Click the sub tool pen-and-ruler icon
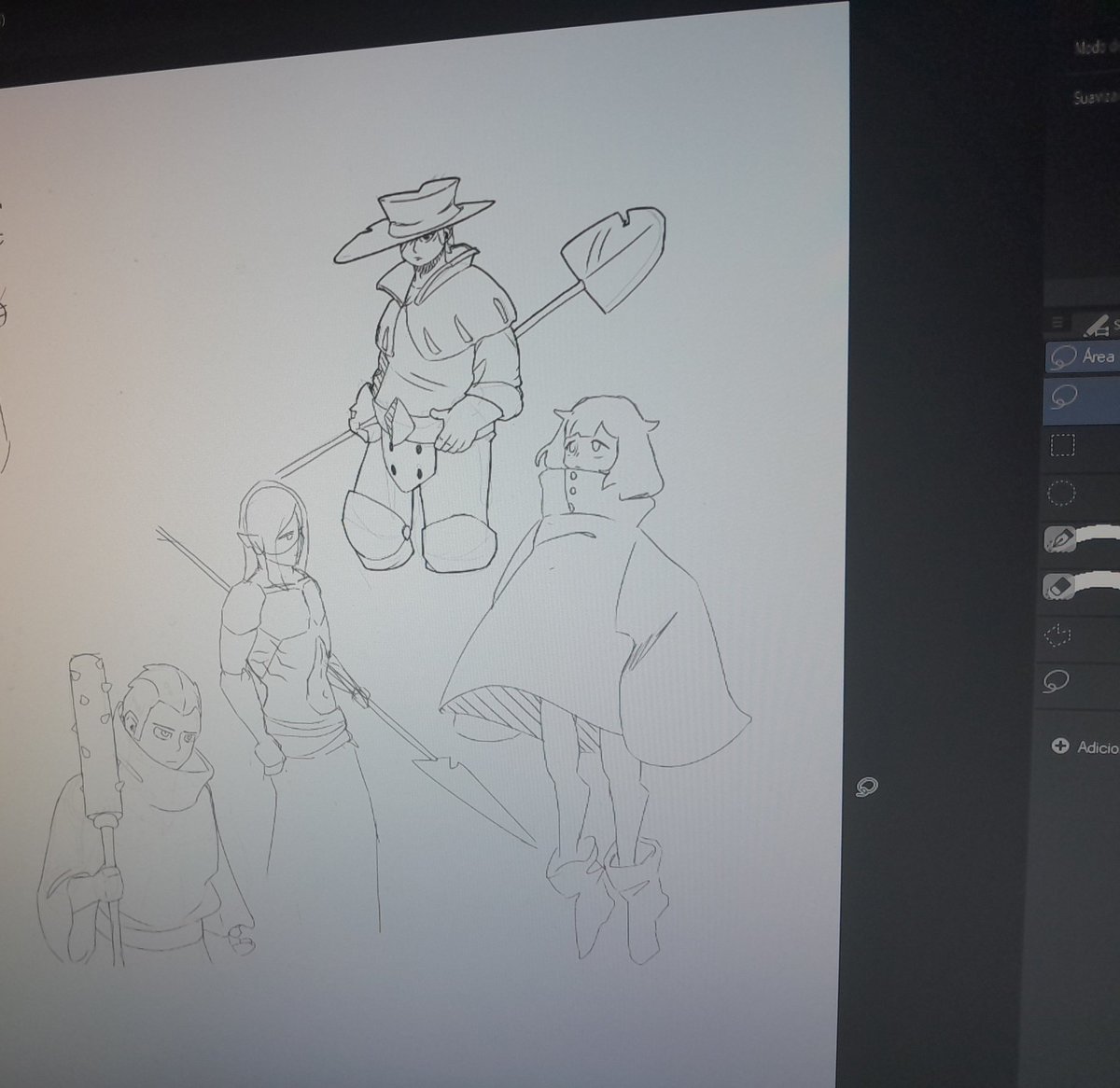 1099,324
